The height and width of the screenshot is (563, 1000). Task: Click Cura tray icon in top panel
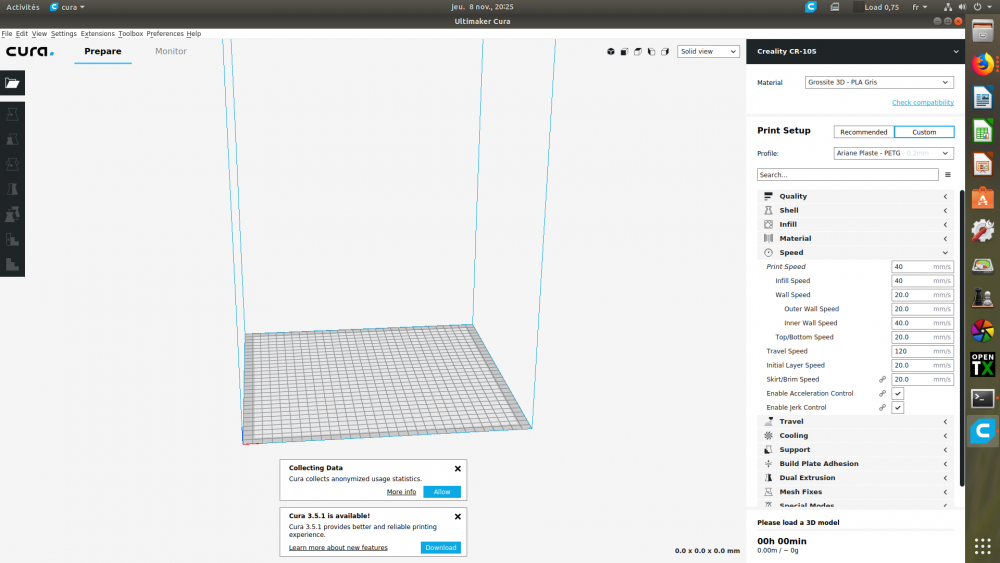(811, 7)
